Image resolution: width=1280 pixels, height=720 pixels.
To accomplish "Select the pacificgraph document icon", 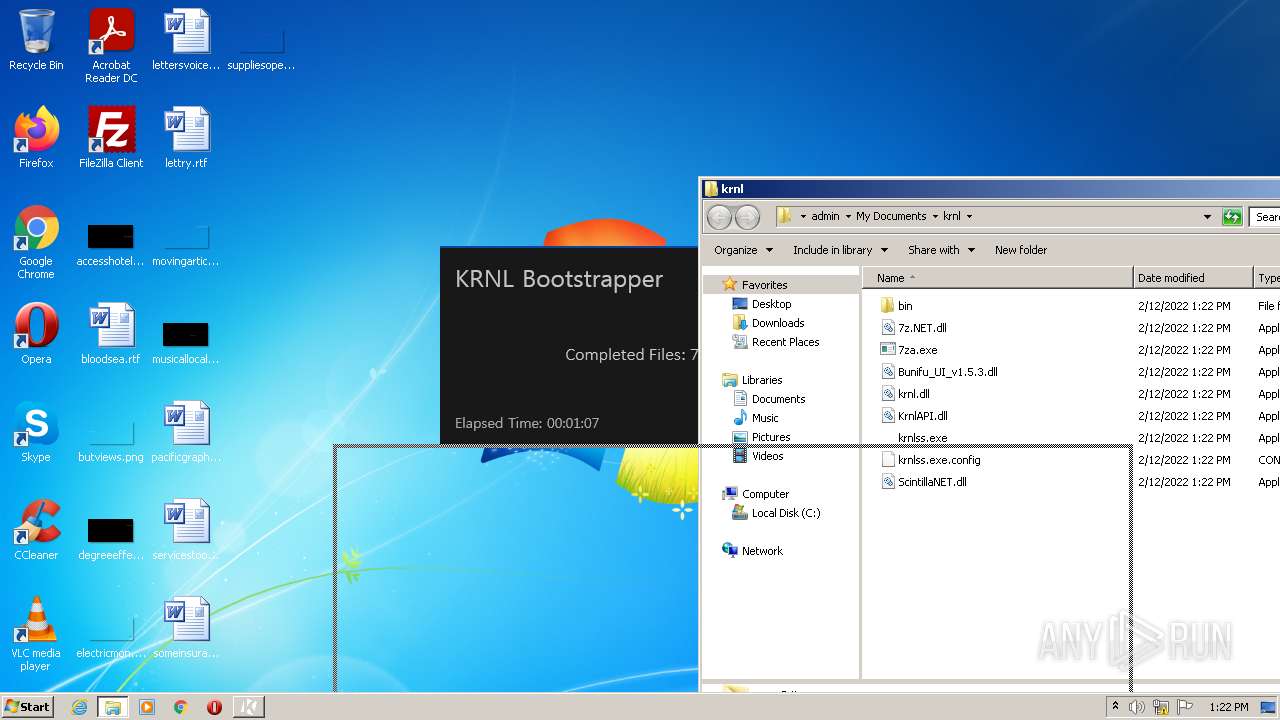I will (186, 431).
